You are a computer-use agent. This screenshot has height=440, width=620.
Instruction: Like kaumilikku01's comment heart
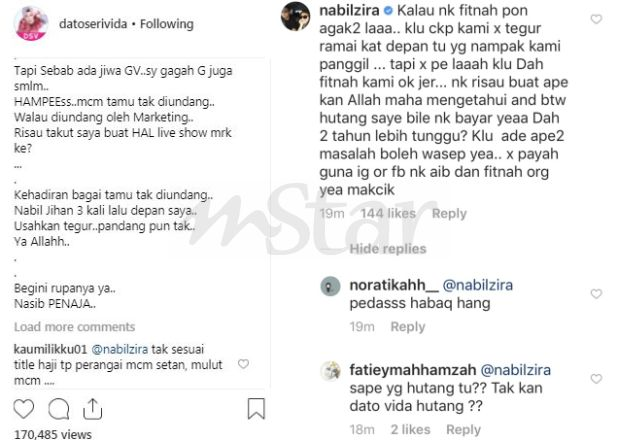(x=243, y=364)
